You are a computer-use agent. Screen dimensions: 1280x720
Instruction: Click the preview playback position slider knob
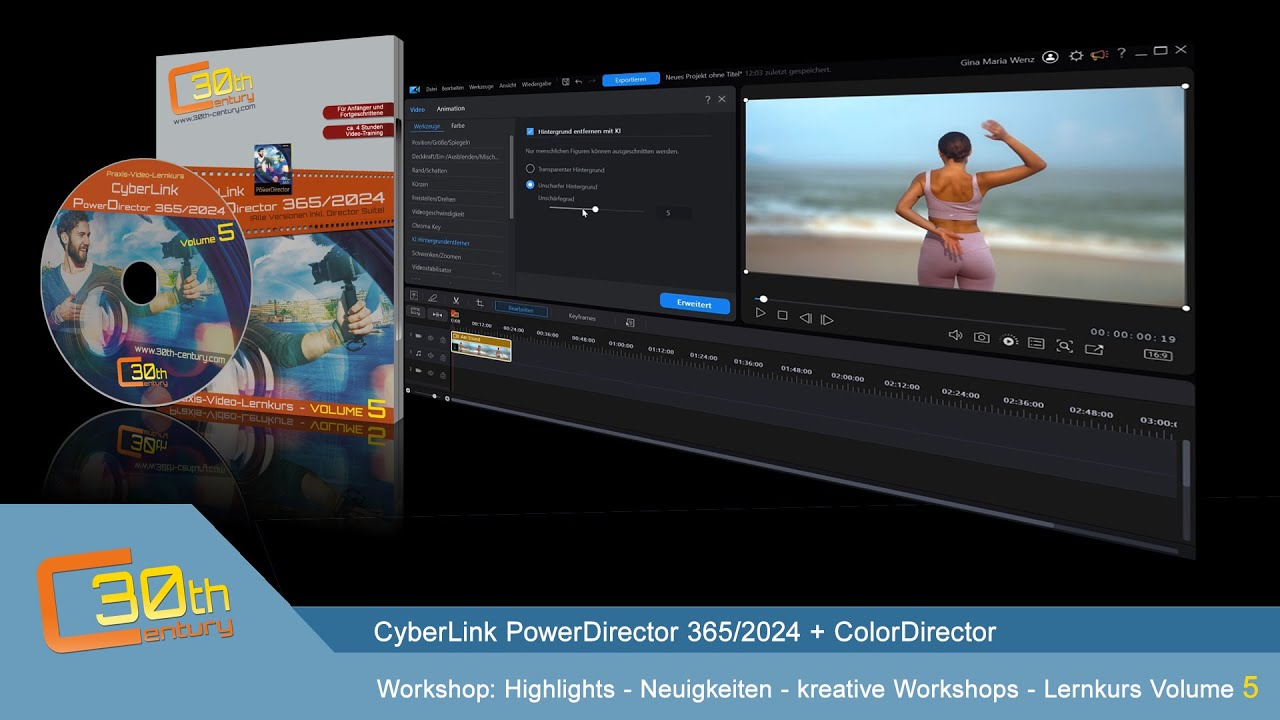coord(763,299)
